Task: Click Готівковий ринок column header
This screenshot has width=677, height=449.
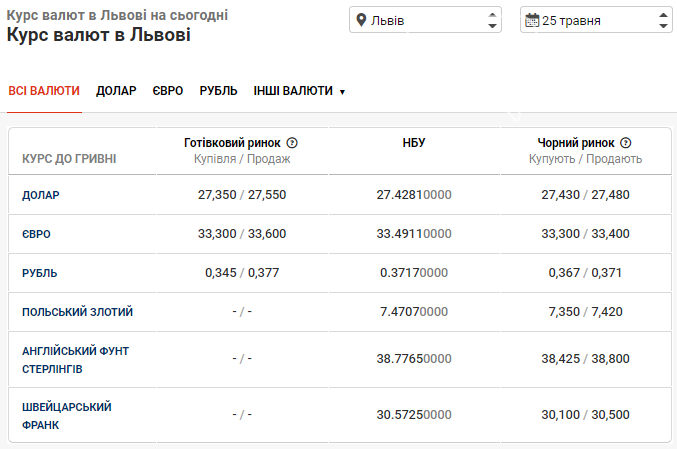Action: [x=232, y=142]
